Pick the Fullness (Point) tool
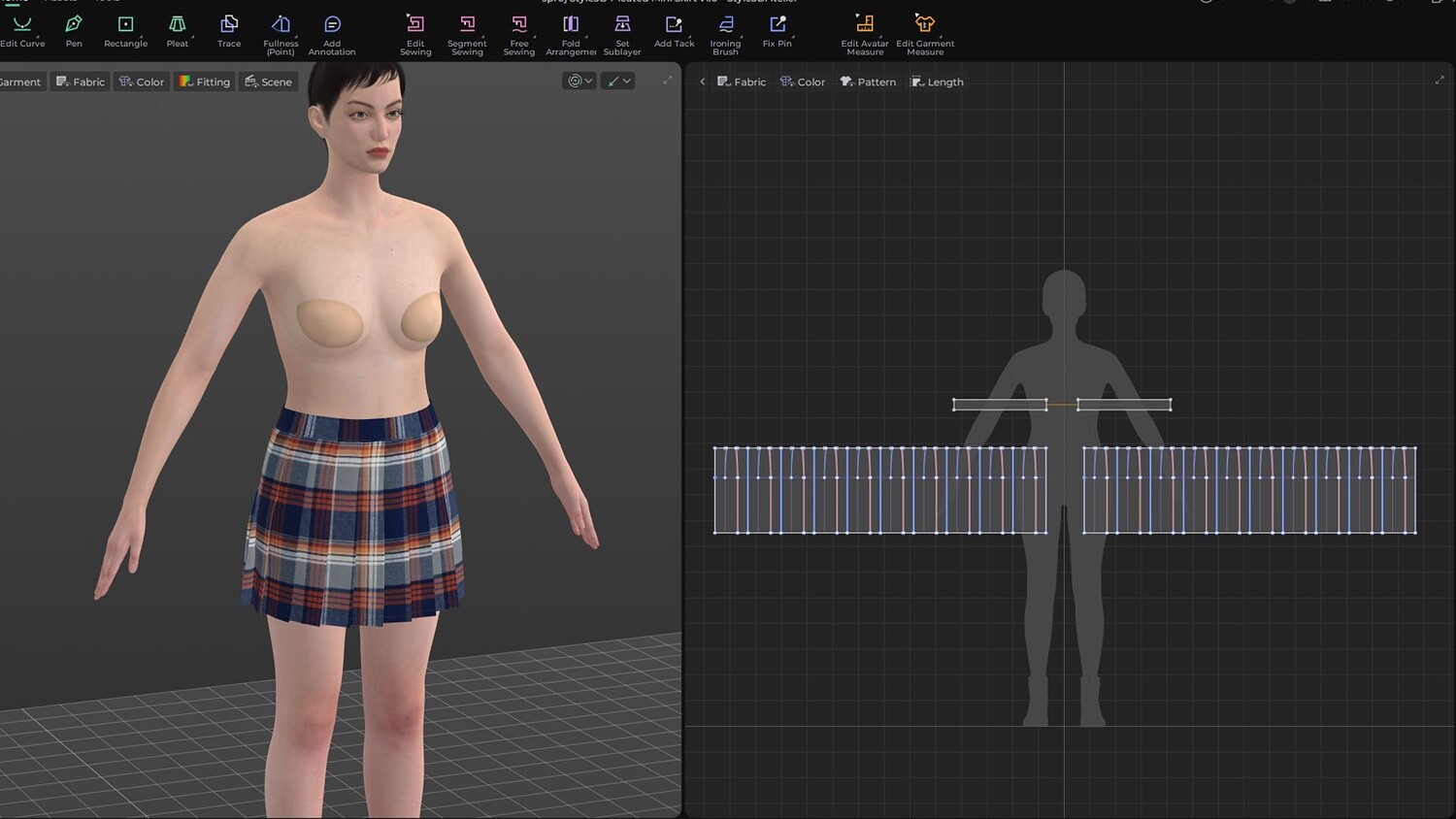This screenshot has width=1456, height=819. coord(281,35)
